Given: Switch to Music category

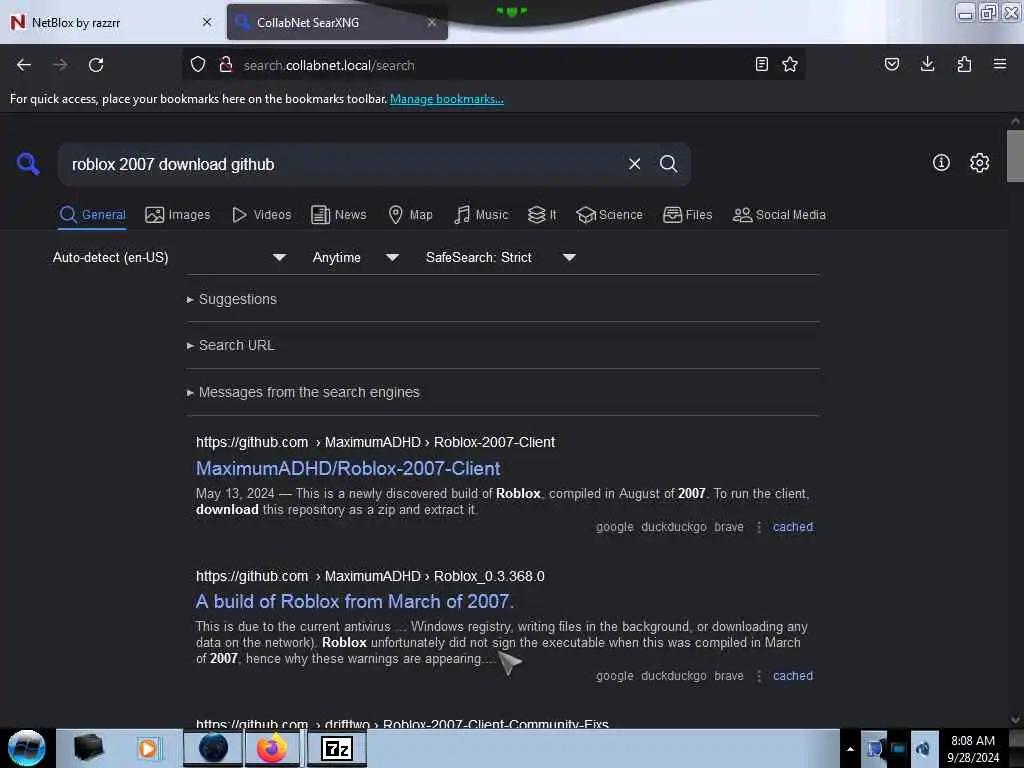Looking at the screenshot, I should 481,215.
